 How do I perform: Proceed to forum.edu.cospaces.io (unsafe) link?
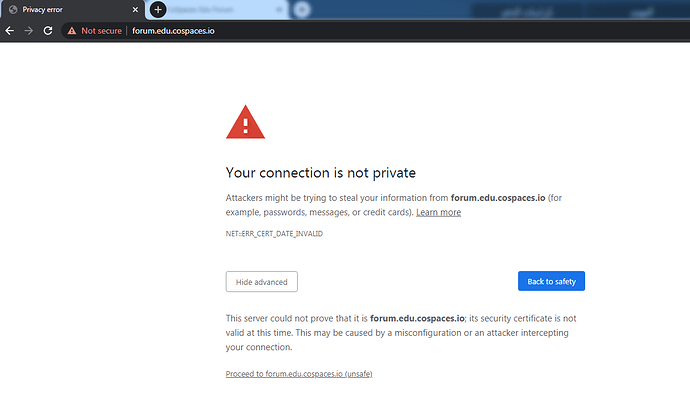coord(299,374)
